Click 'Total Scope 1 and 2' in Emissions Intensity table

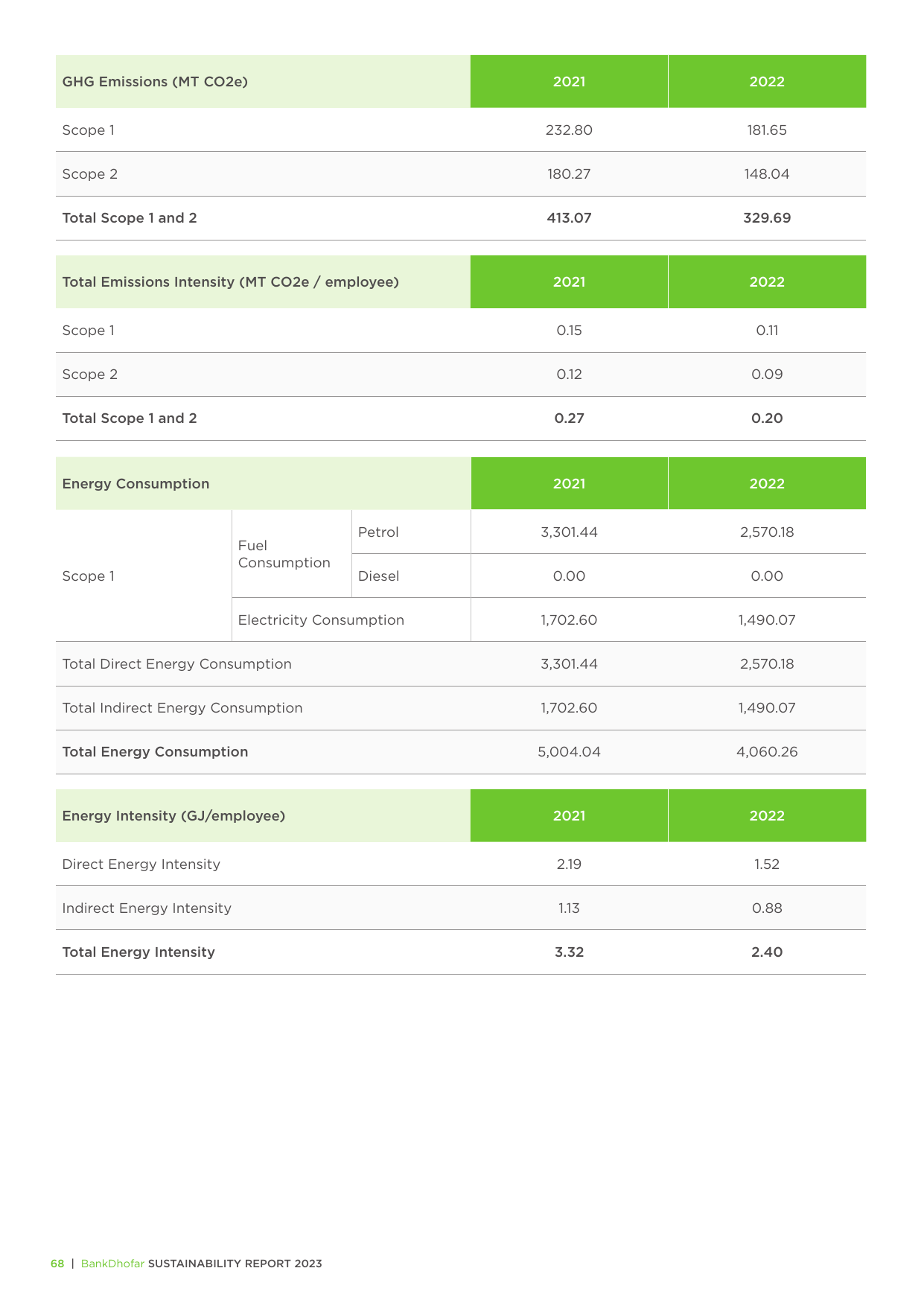pos(130,418)
